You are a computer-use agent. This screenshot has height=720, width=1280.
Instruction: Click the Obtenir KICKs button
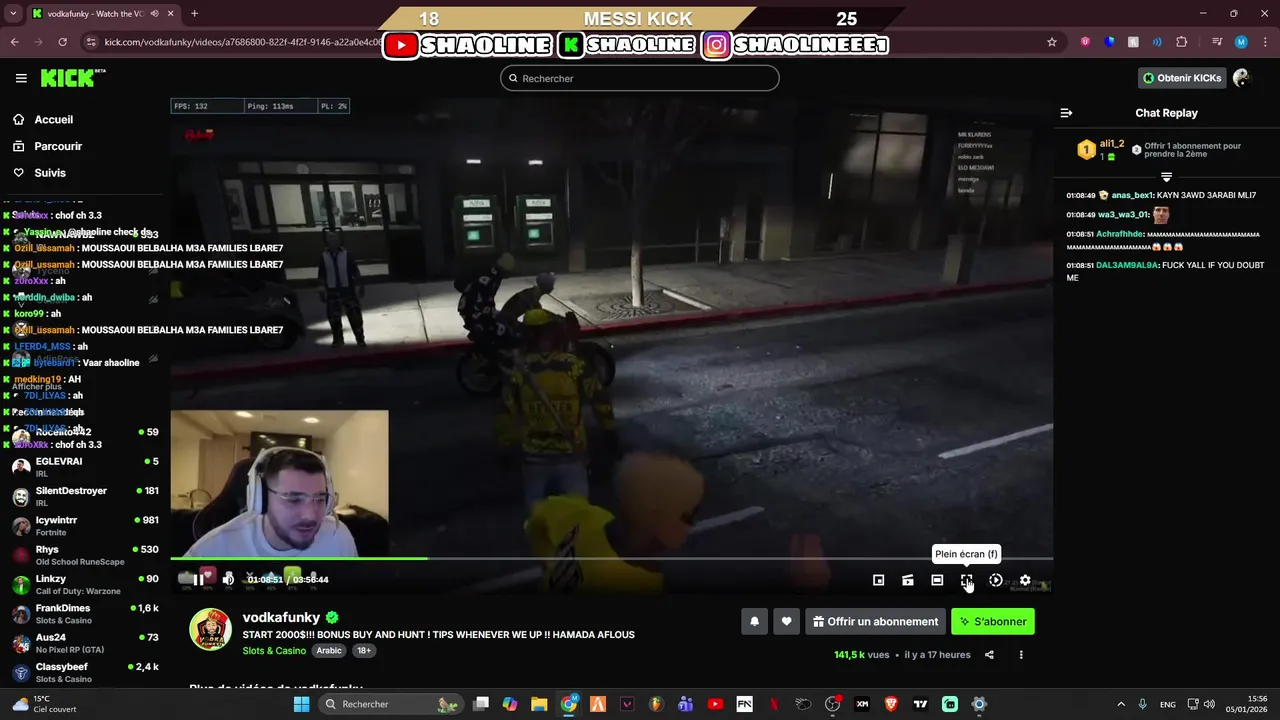pos(1182,78)
